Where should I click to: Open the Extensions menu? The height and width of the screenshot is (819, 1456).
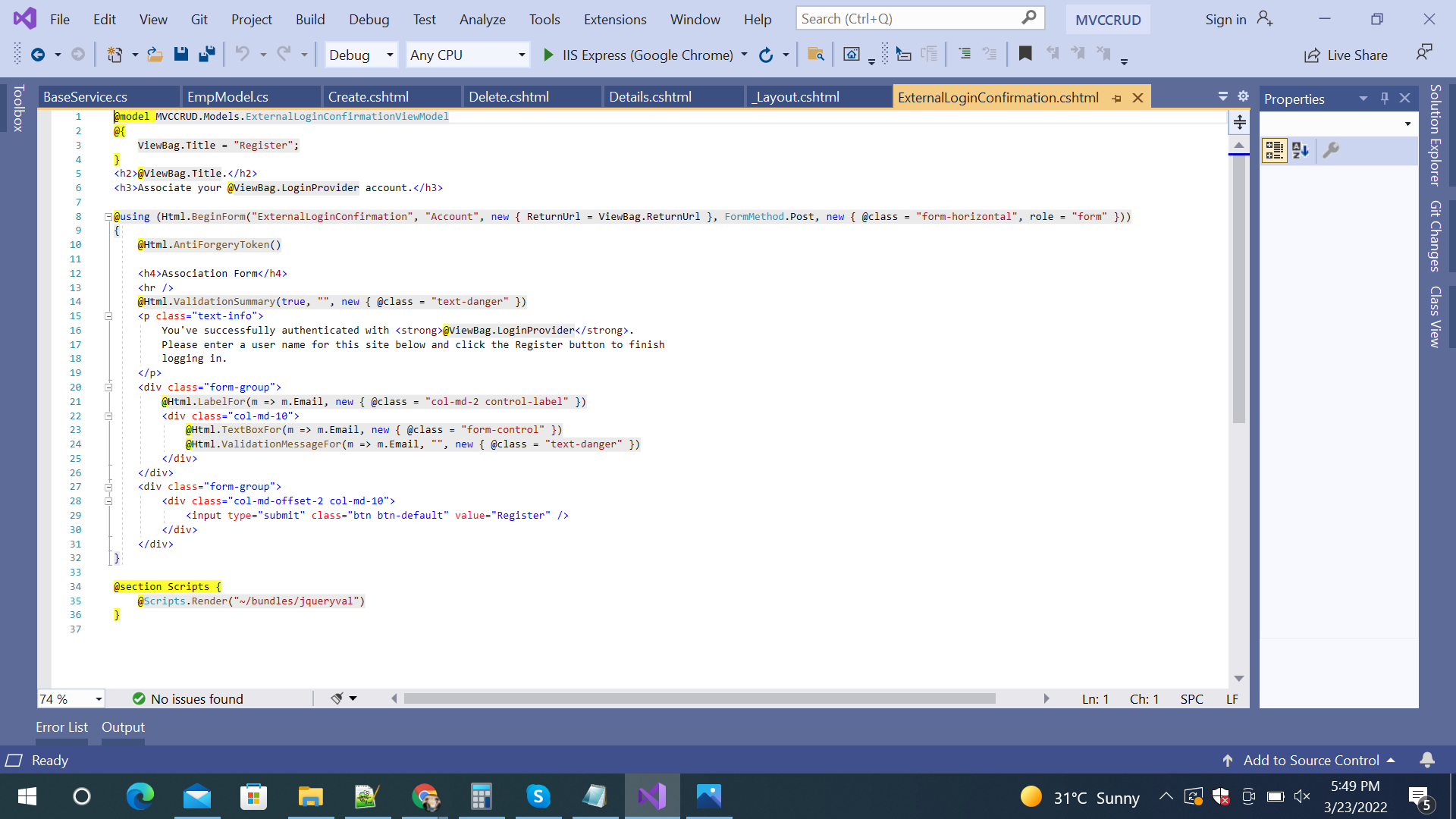pos(615,19)
